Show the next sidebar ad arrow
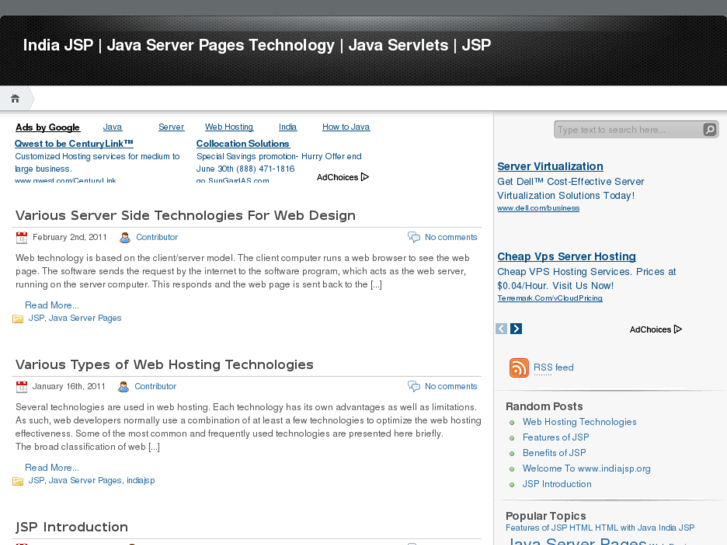The image size is (727, 545). tap(516, 329)
